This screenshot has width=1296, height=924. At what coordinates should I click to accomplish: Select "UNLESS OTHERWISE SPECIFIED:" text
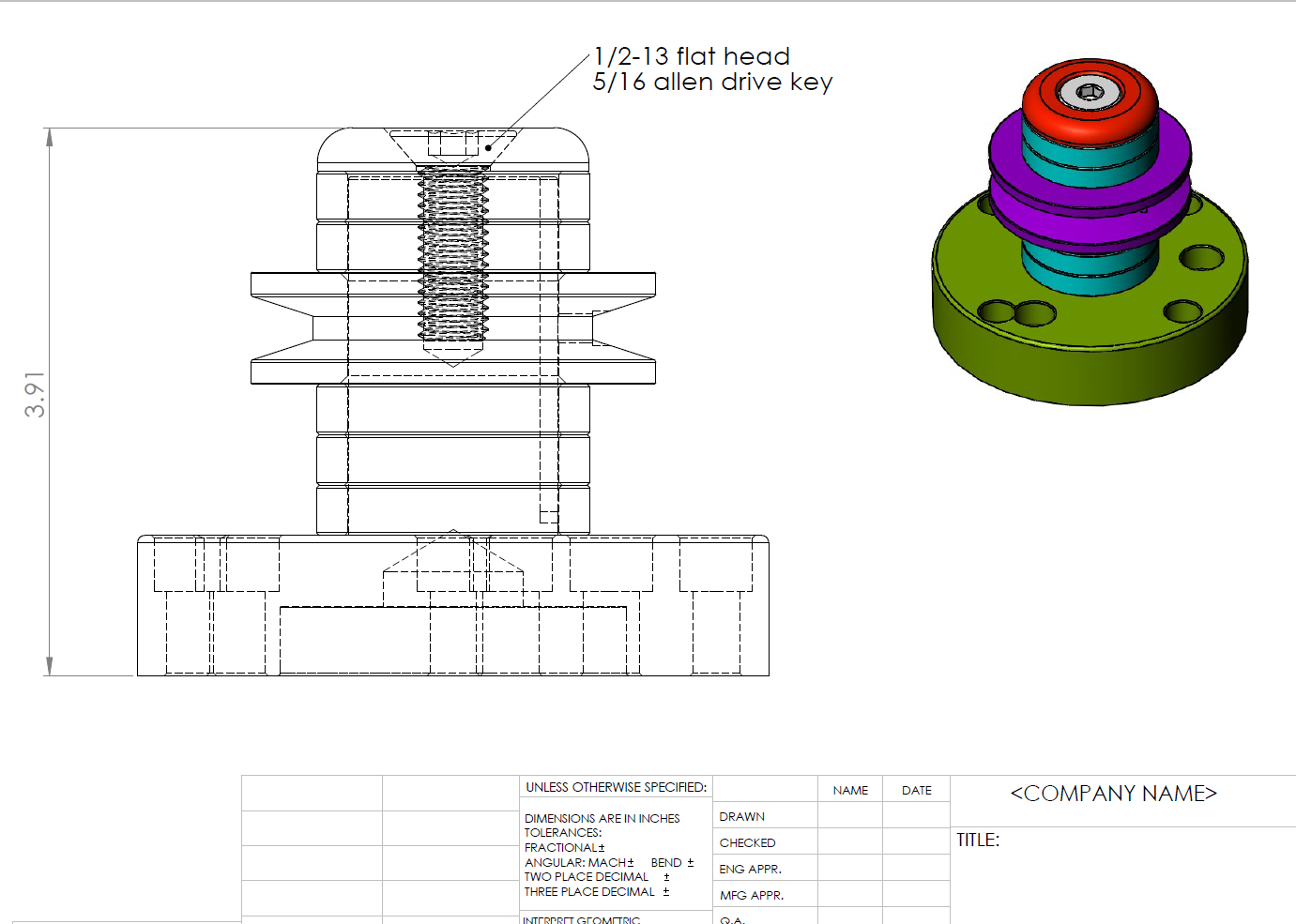click(616, 788)
